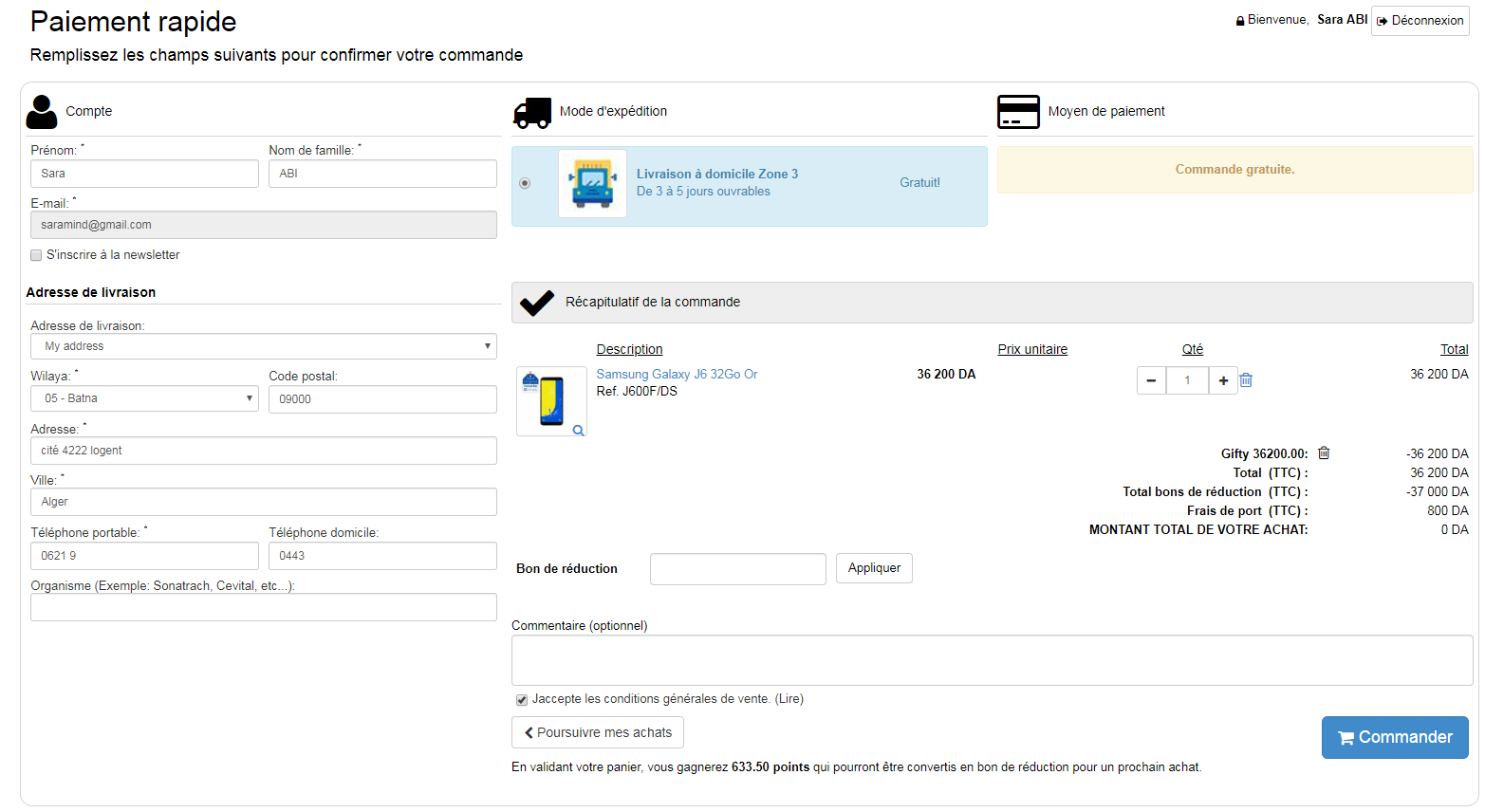Click the lock icon beside Bienvenue
The image size is (1485, 812).
(1240, 21)
